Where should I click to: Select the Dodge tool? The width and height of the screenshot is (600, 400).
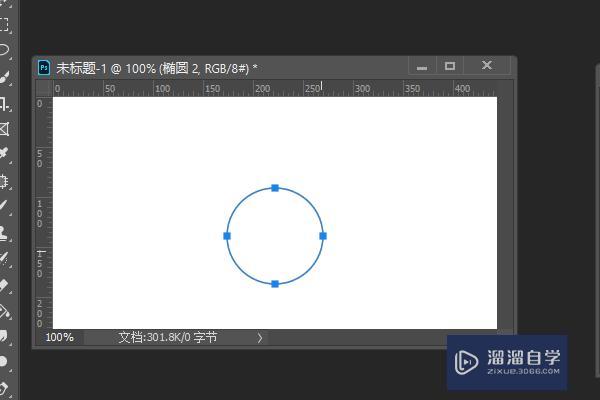coord(4,361)
